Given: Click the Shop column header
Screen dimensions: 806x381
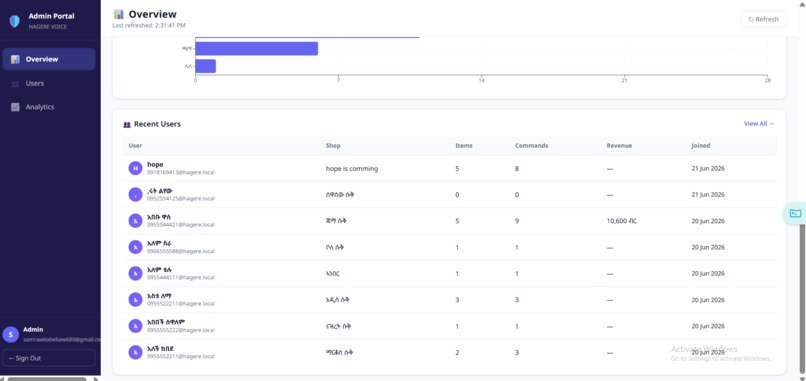Looking at the screenshot, I should [x=333, y=146].
